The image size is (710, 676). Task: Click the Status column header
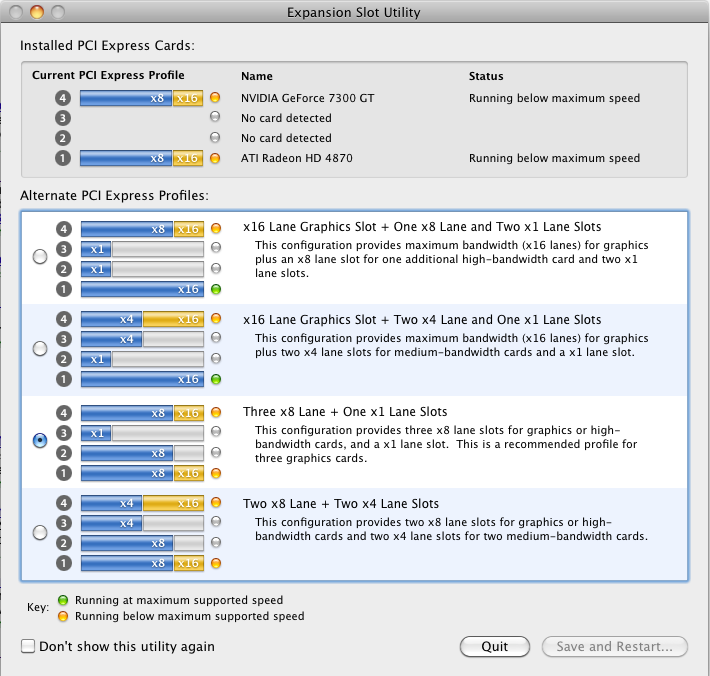[x=486, y=76]
